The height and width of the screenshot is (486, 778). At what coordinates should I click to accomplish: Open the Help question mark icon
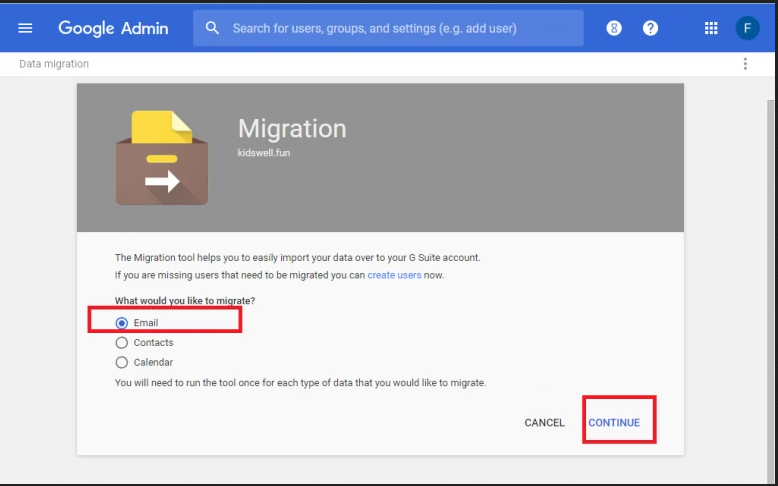click(650, 28)
